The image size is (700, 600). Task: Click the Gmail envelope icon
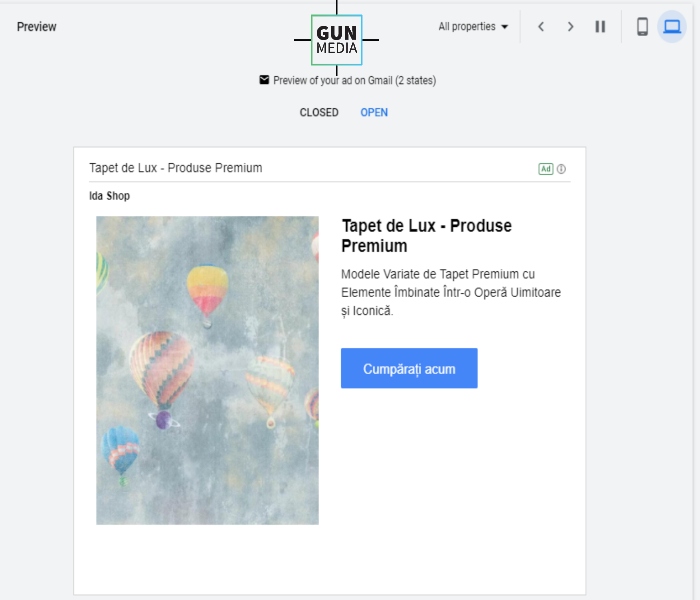pyautogui.click(x=264, y=80)
